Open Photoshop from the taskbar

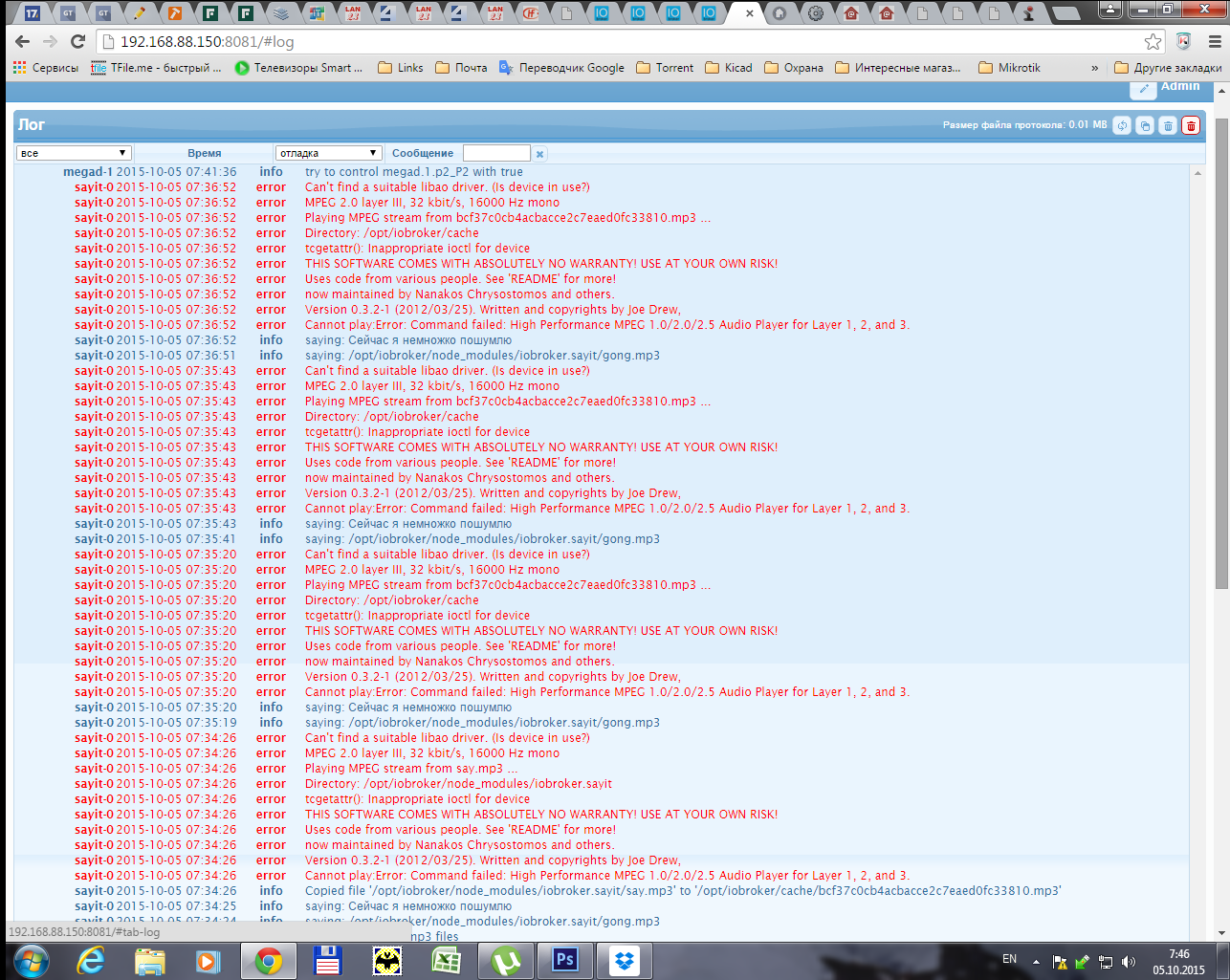(564, 960)
